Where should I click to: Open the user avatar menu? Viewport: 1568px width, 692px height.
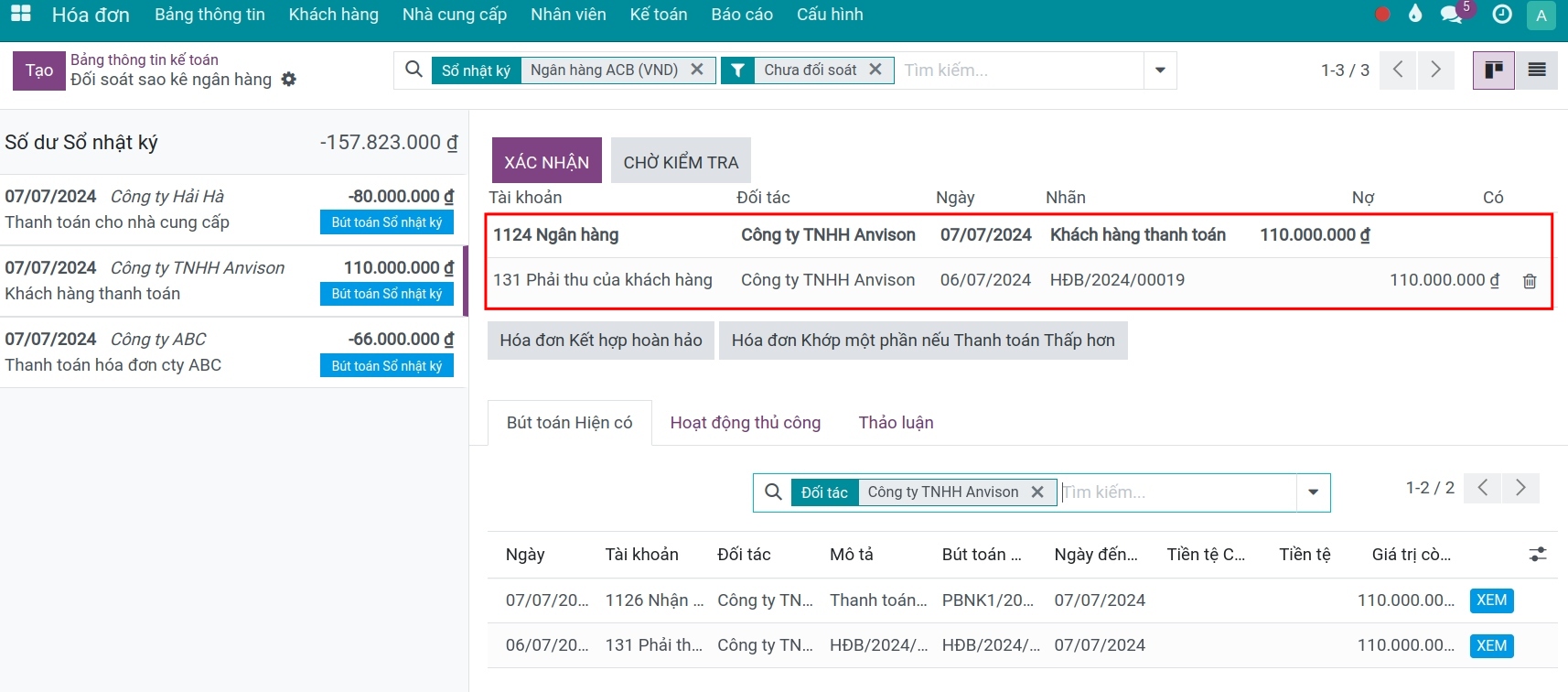[x=1541, y=15]
